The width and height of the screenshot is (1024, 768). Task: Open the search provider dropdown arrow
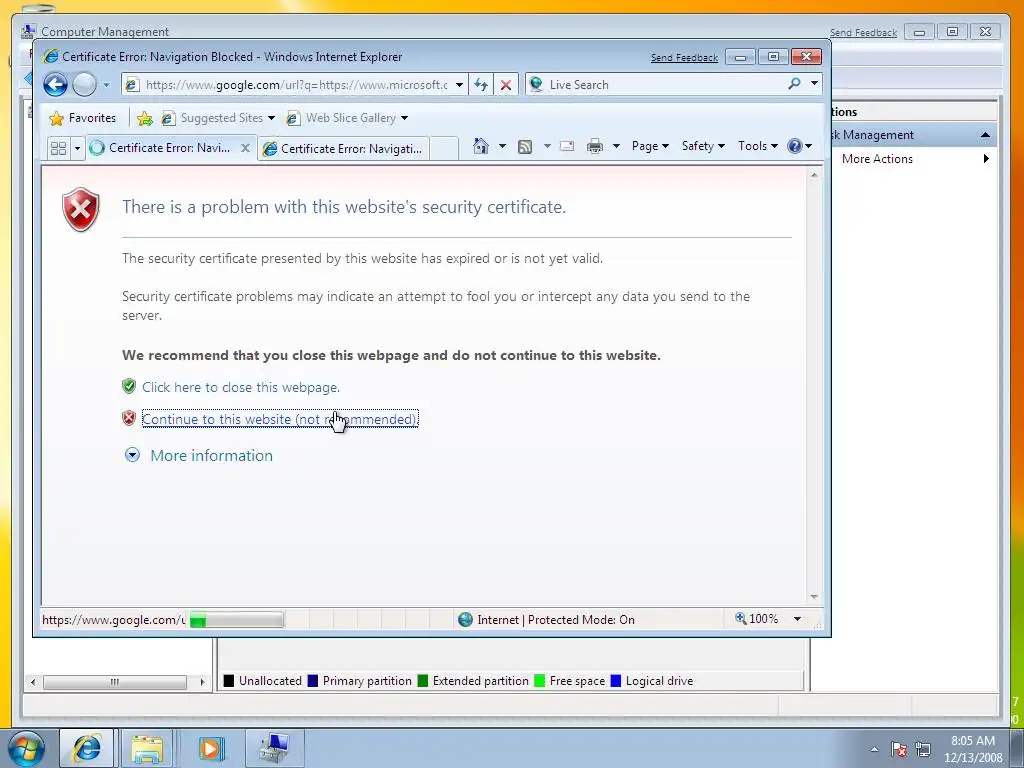coord(814,84)
